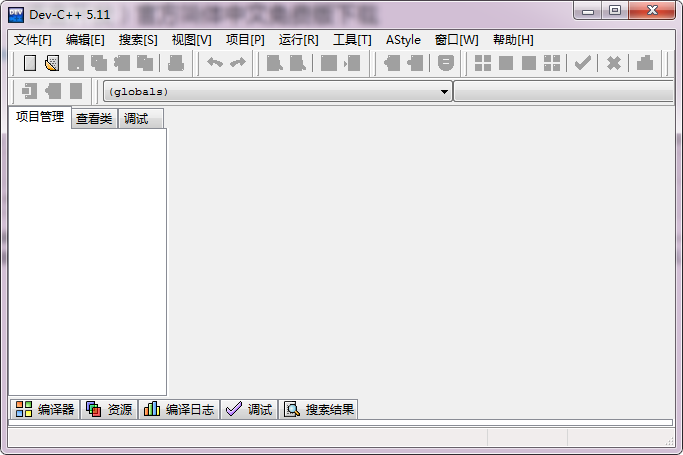Open the AStyle menu
Screen dimensions: 683x455
point(403,40)
